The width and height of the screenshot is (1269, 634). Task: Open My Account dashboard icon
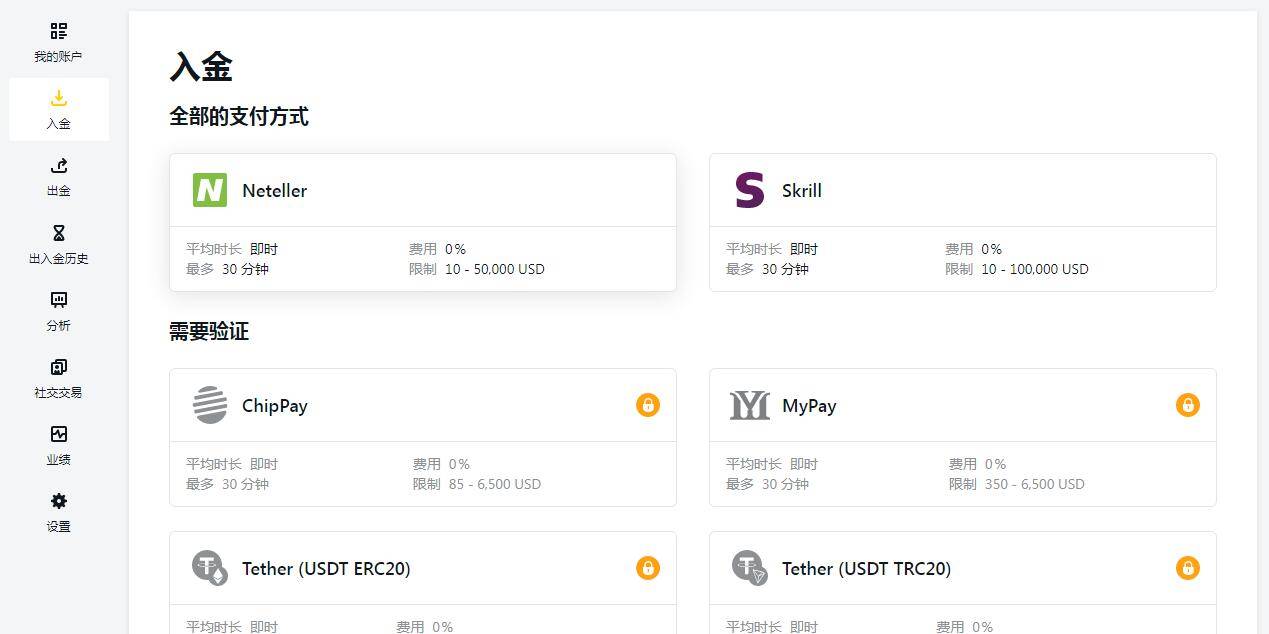pos(58,32)
